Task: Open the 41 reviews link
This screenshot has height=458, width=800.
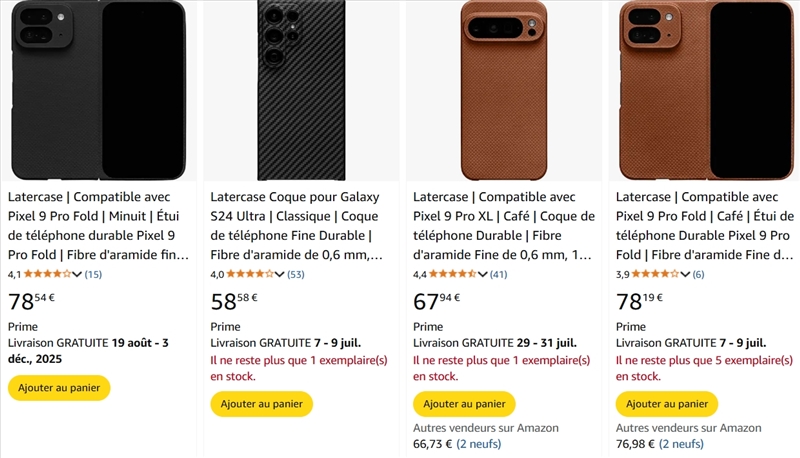Action: click(498, 274)
